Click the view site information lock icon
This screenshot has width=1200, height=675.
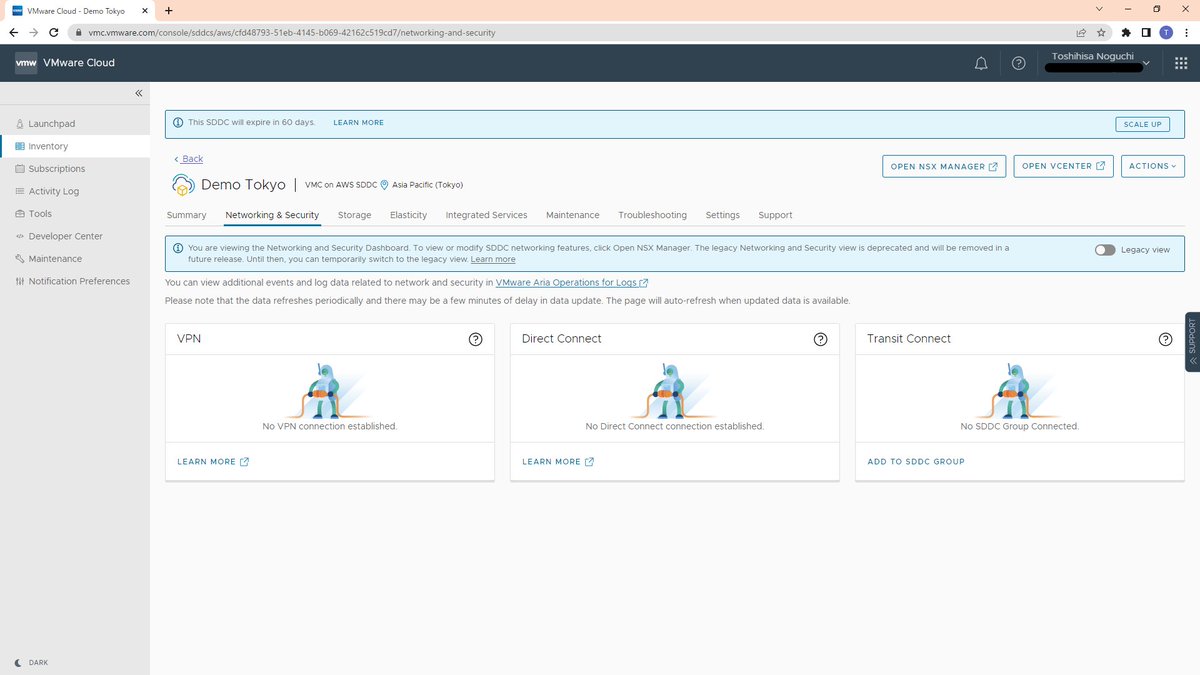pos(80,32)
